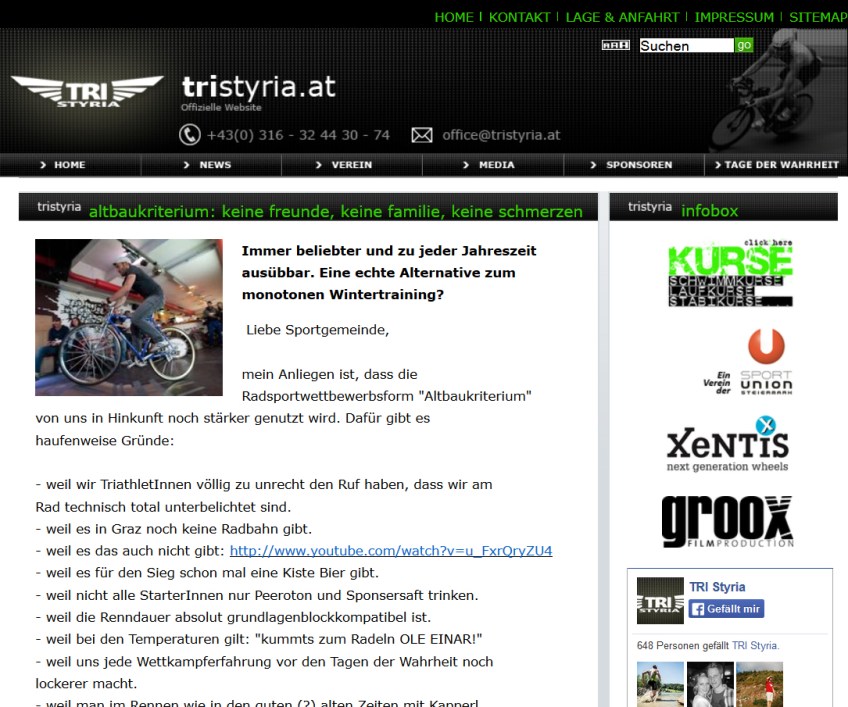Screen dimensions: 848x707
Task: Click the envelope email icon
Action: point(422,135)
